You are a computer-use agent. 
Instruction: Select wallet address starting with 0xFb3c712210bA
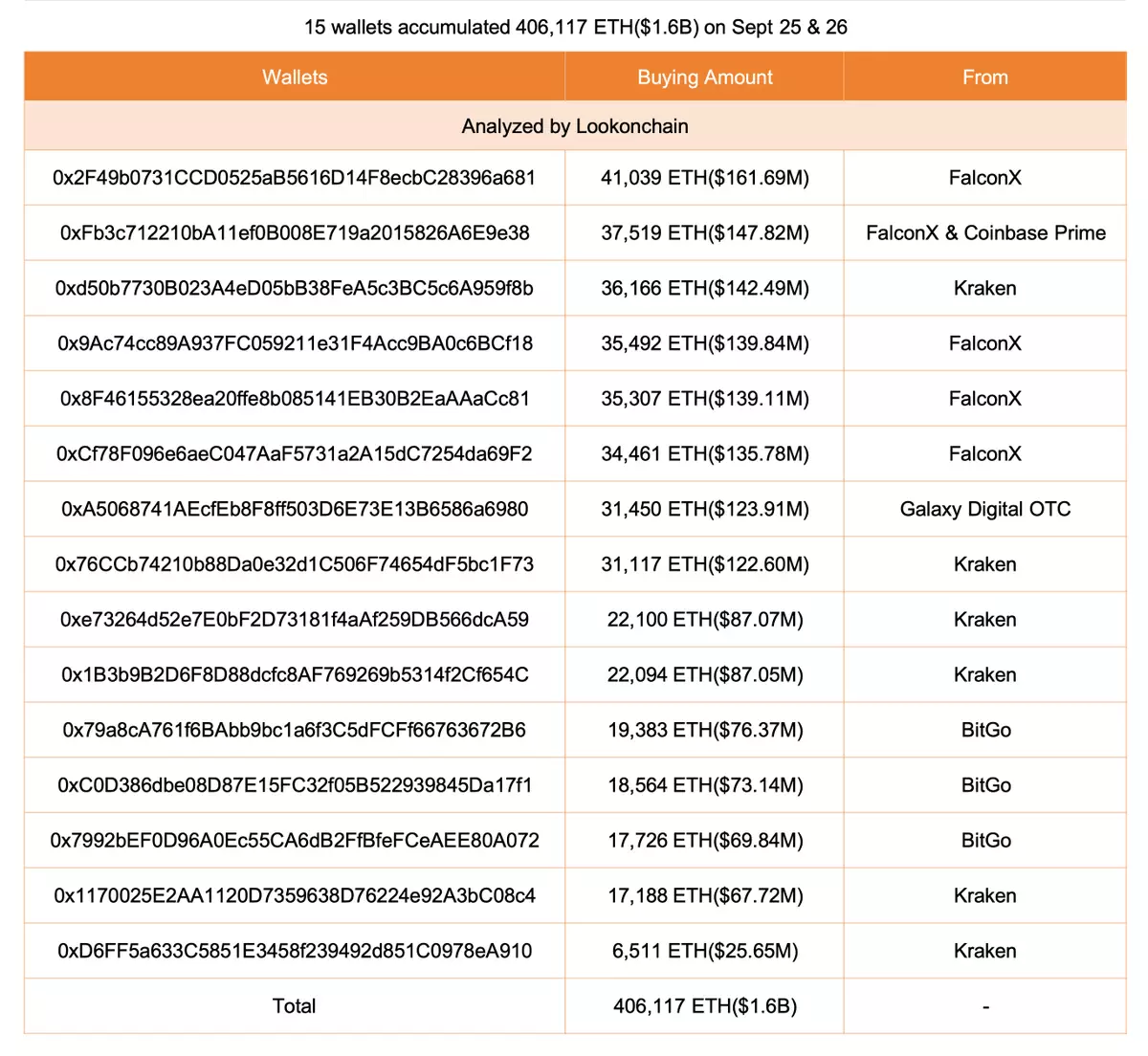coord(295,233)
